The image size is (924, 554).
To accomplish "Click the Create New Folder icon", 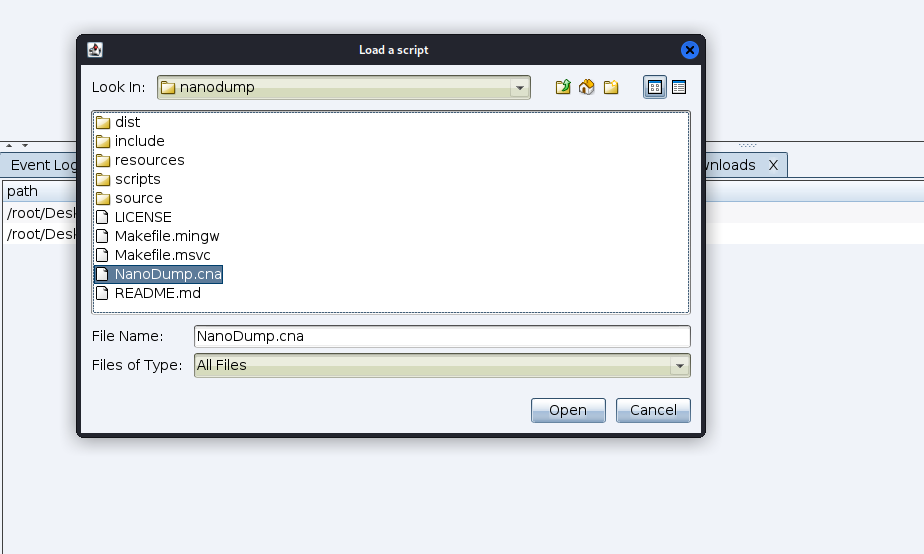I will point(611,87).
